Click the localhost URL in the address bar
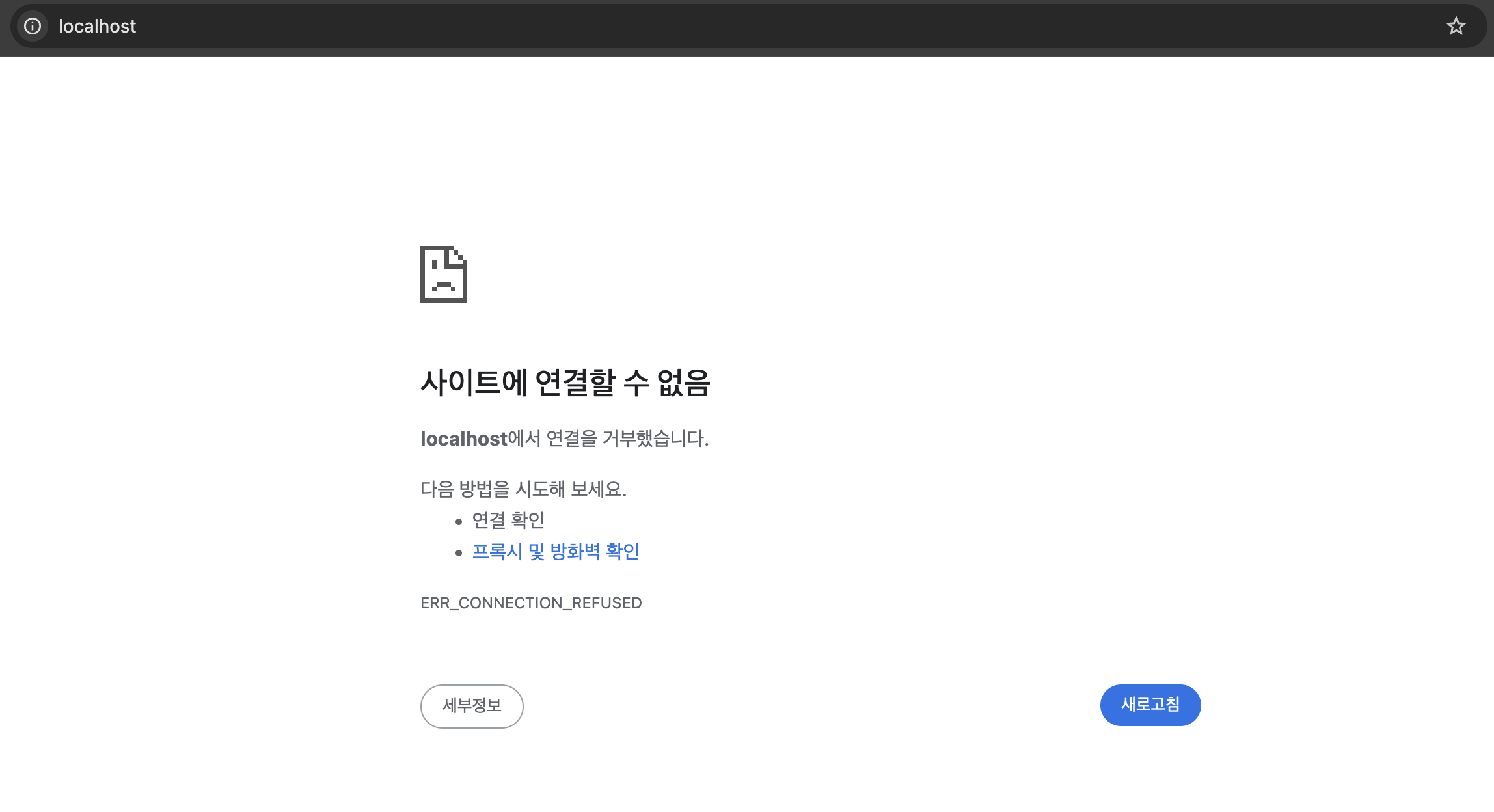1494x812 pixels. [97, 26]
